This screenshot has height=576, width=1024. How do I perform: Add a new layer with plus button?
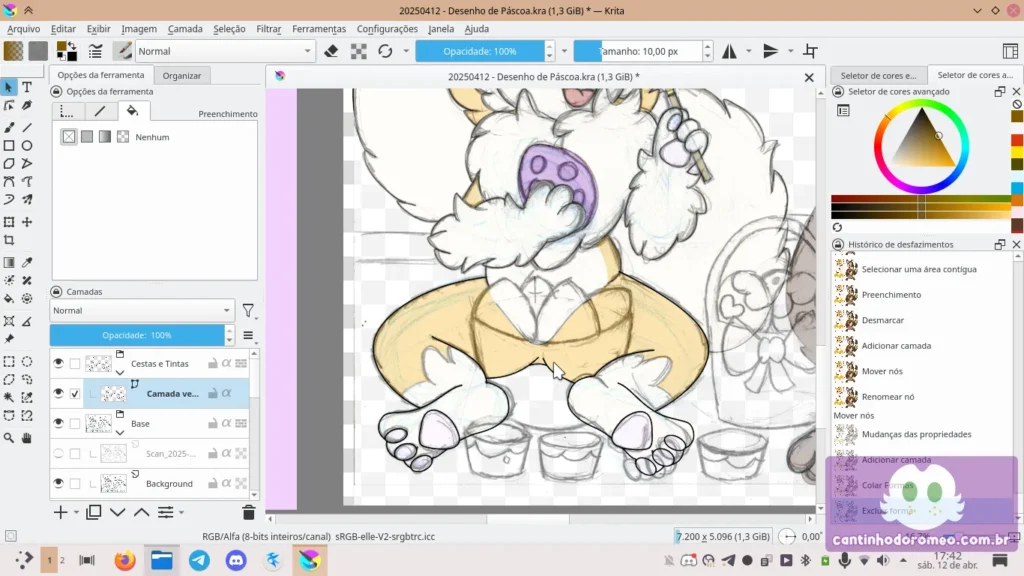click(x=60, y=513)
